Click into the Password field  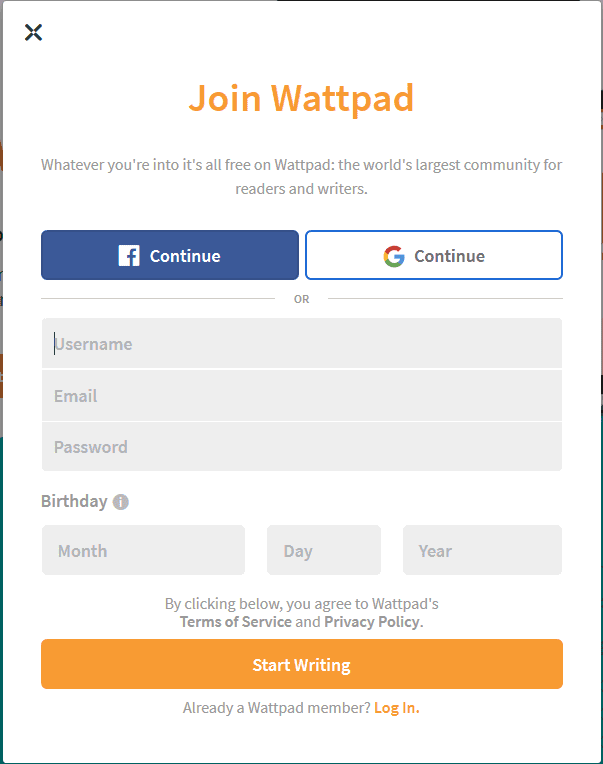click(302, 447)
